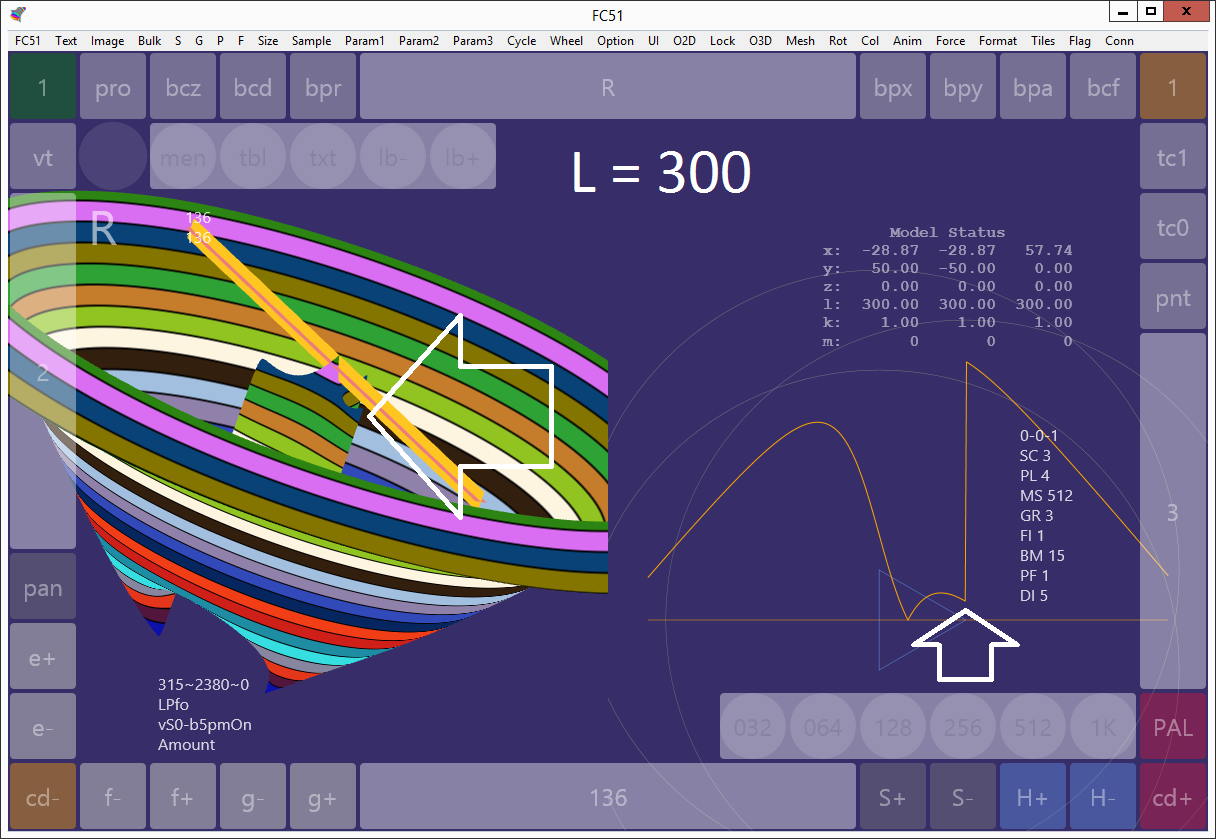Open the Format menu
Screen dimensions: 1216x839
(x=998, y=41)
